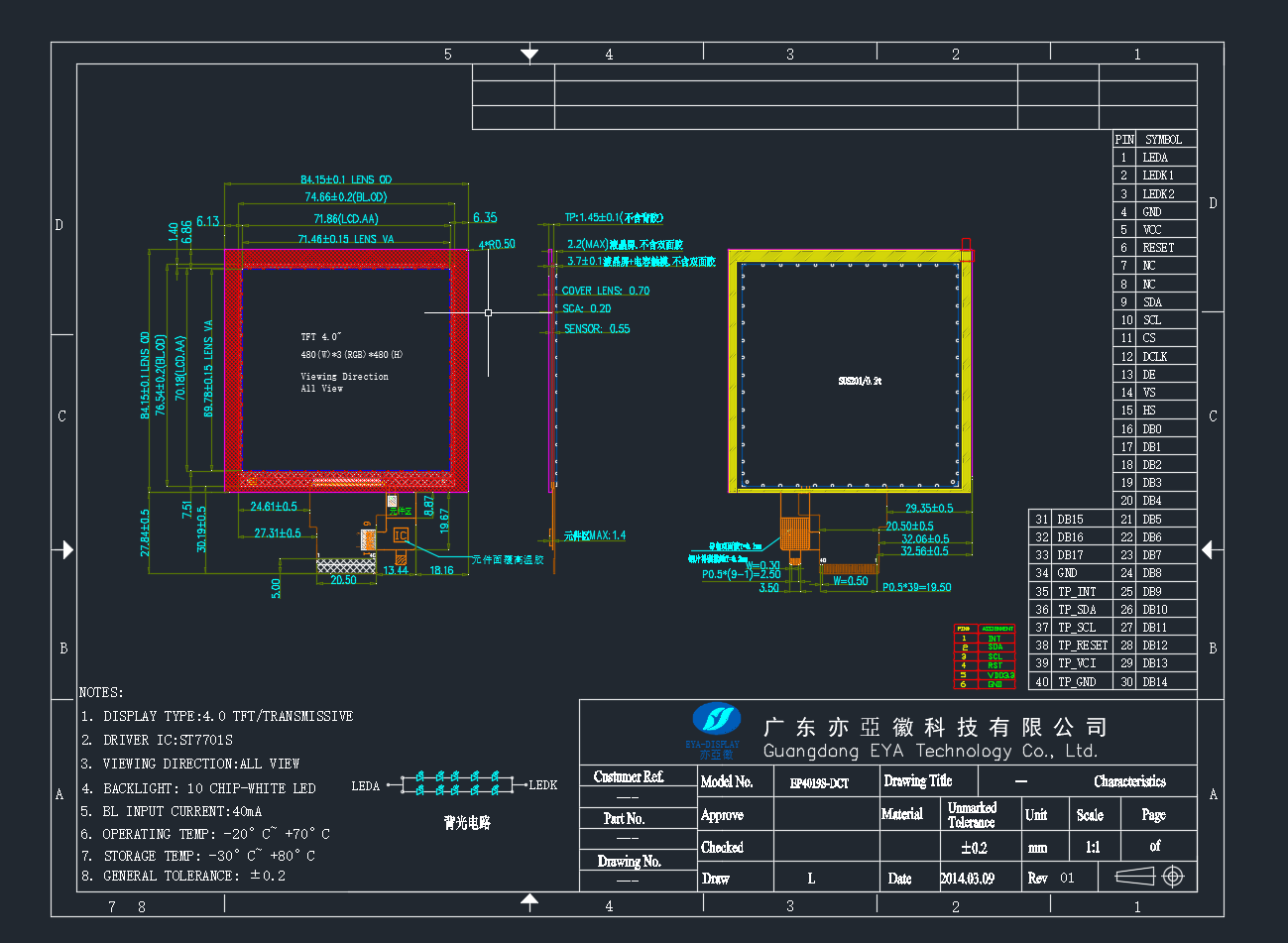Select the orange IC box on the FPC
Image resolution: width=1288 pixels, height=943 pixels.
(x=401, y=535)
